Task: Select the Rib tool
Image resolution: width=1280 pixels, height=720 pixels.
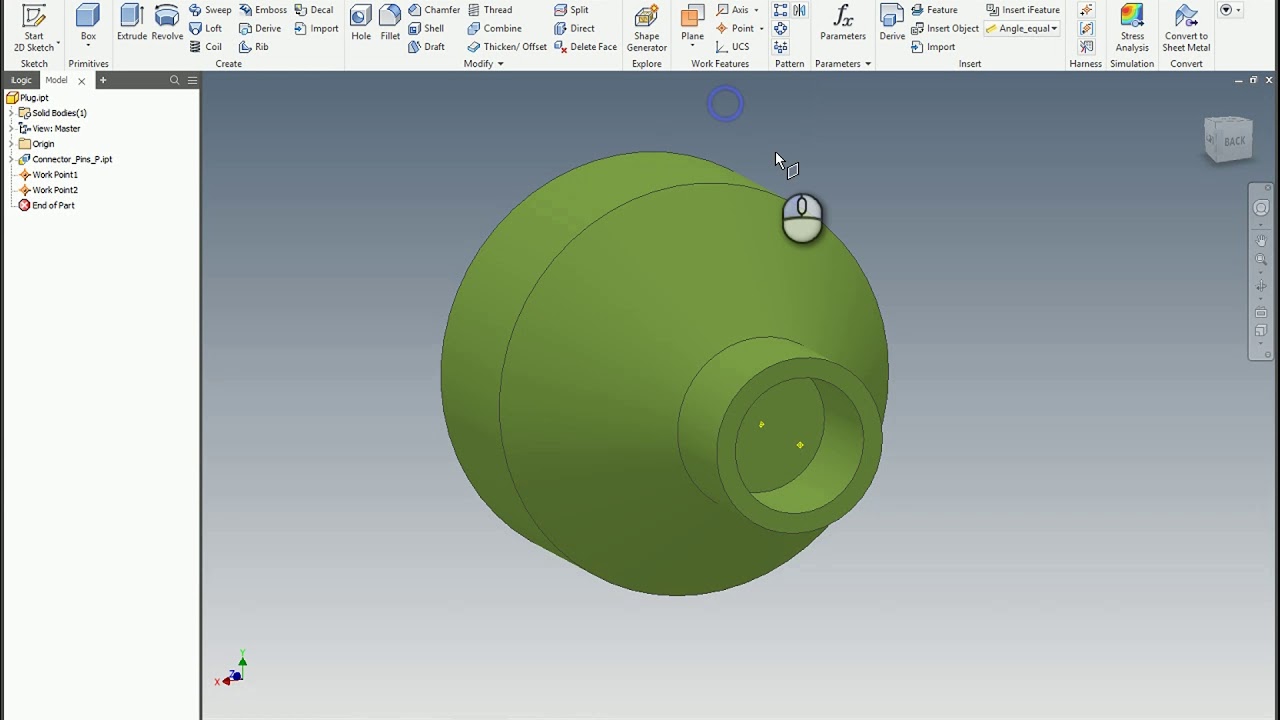Action: point(254,46)
